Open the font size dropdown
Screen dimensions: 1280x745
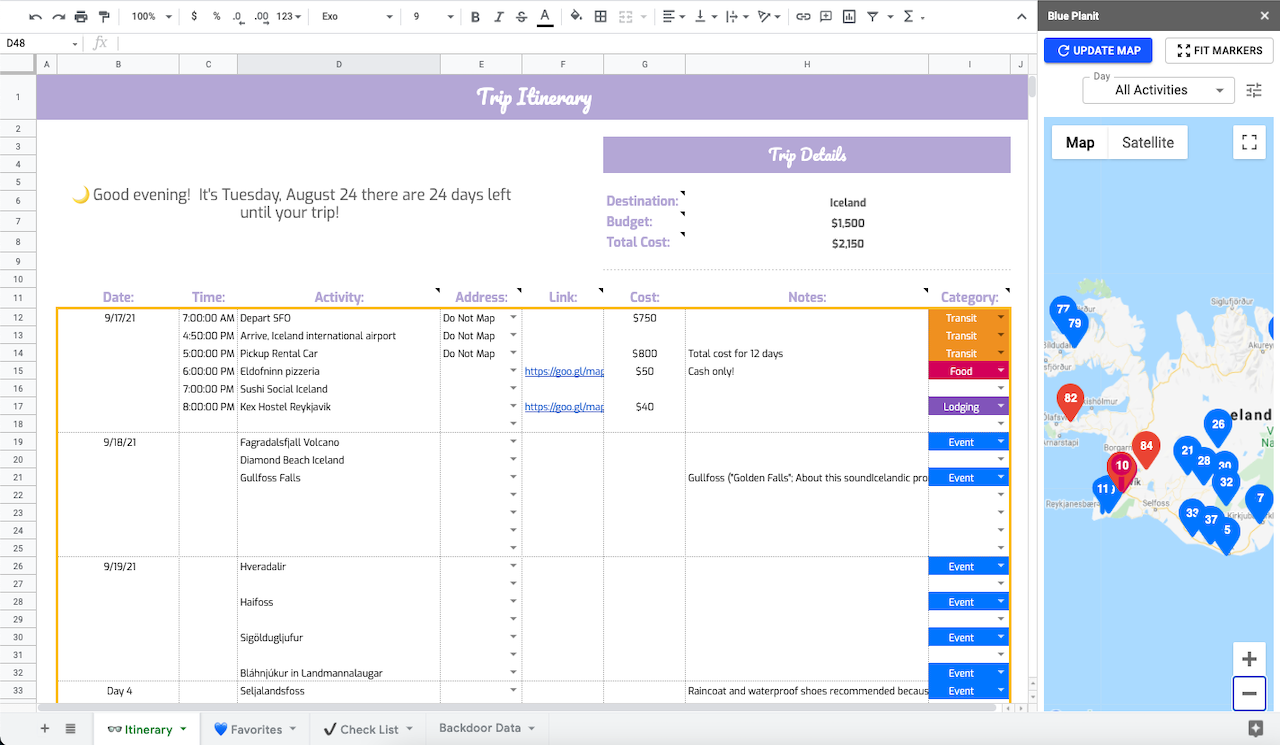point(432,17)
